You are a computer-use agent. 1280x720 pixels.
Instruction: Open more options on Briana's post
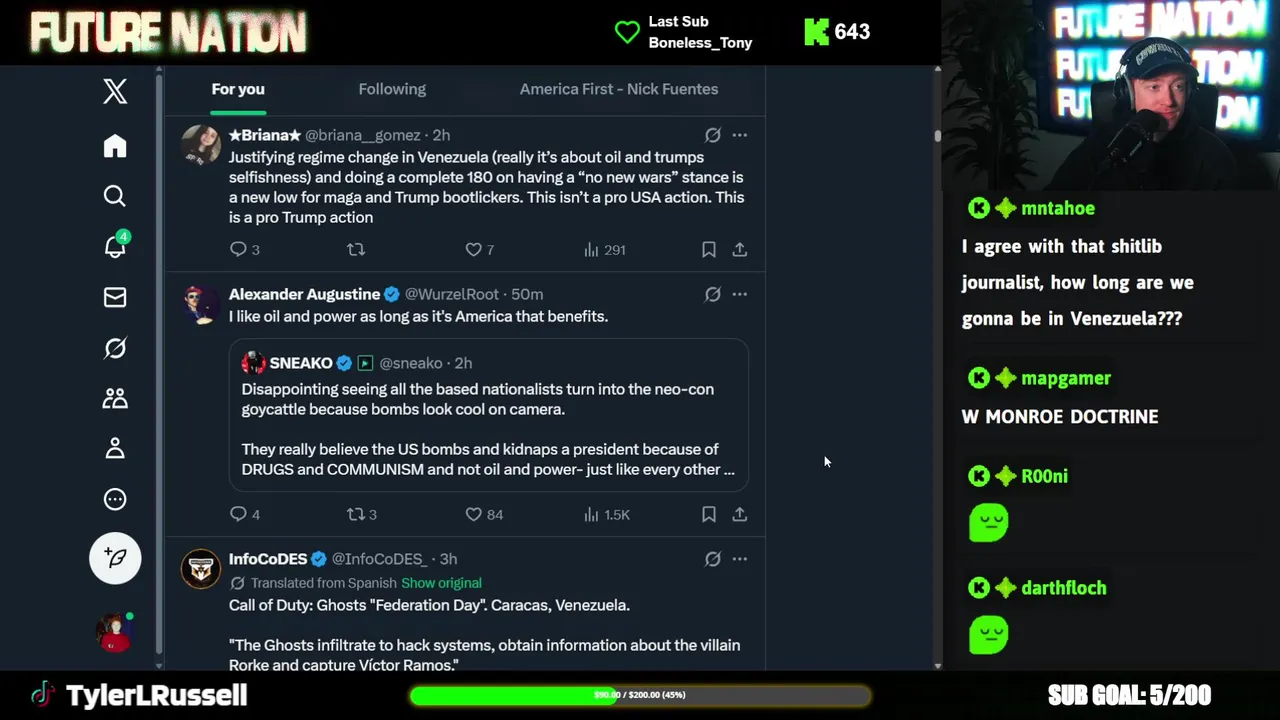click(x=739, y=135)
